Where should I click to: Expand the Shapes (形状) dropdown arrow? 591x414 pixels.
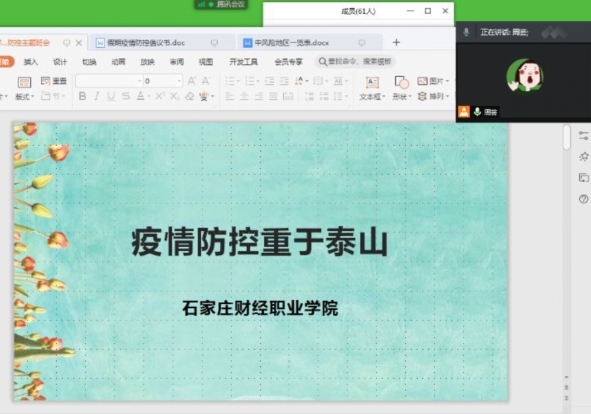410,97
